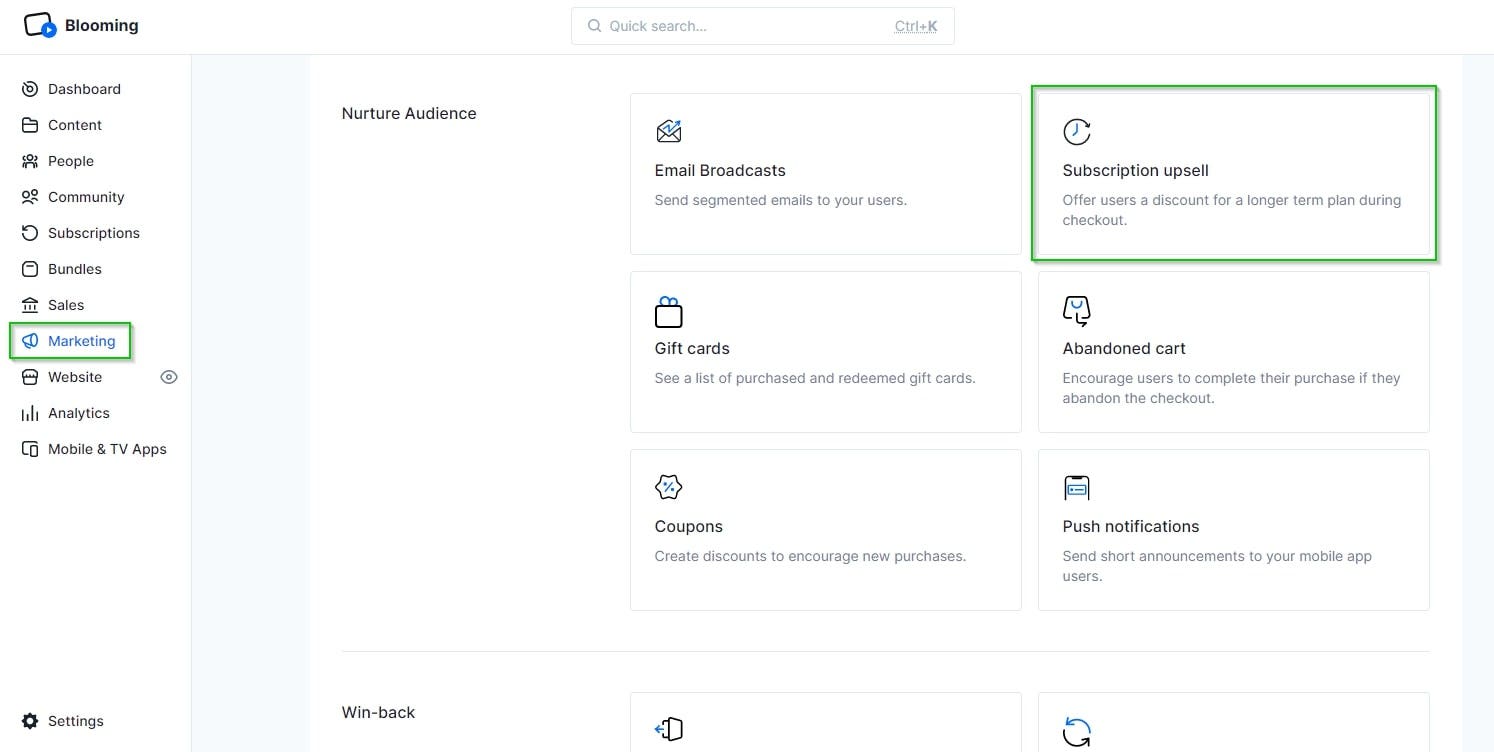Screen dimensions: 1494x752
Task: Open Email Broadcasts title link
Action: coord(720,170)
